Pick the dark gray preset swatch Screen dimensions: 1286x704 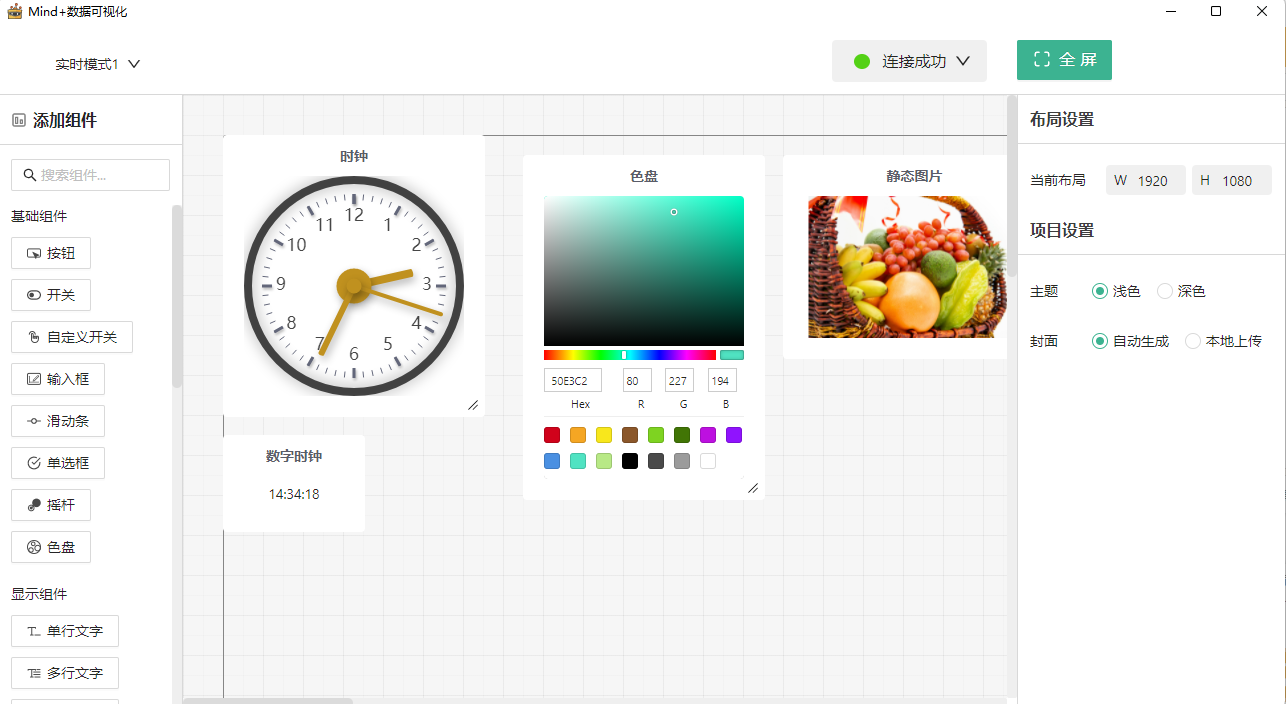(x=656, y=461)
